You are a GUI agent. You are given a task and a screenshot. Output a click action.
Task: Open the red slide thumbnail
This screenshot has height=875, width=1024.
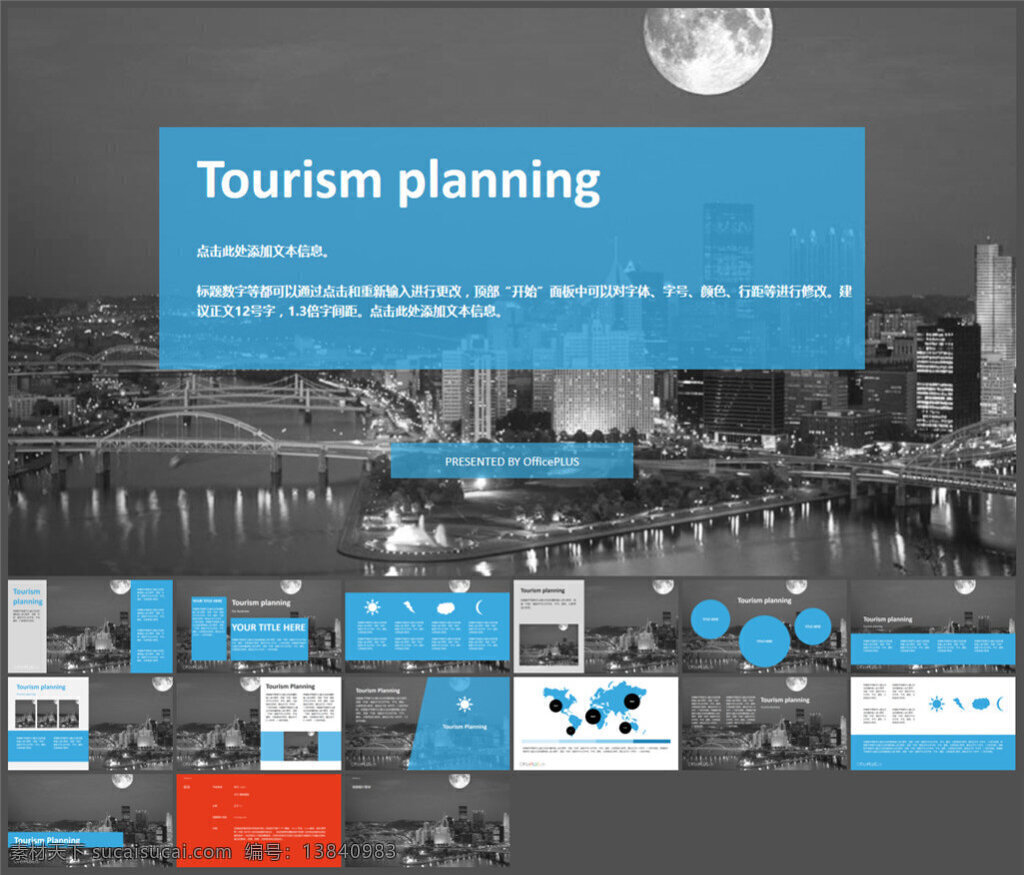pos(259,820)
